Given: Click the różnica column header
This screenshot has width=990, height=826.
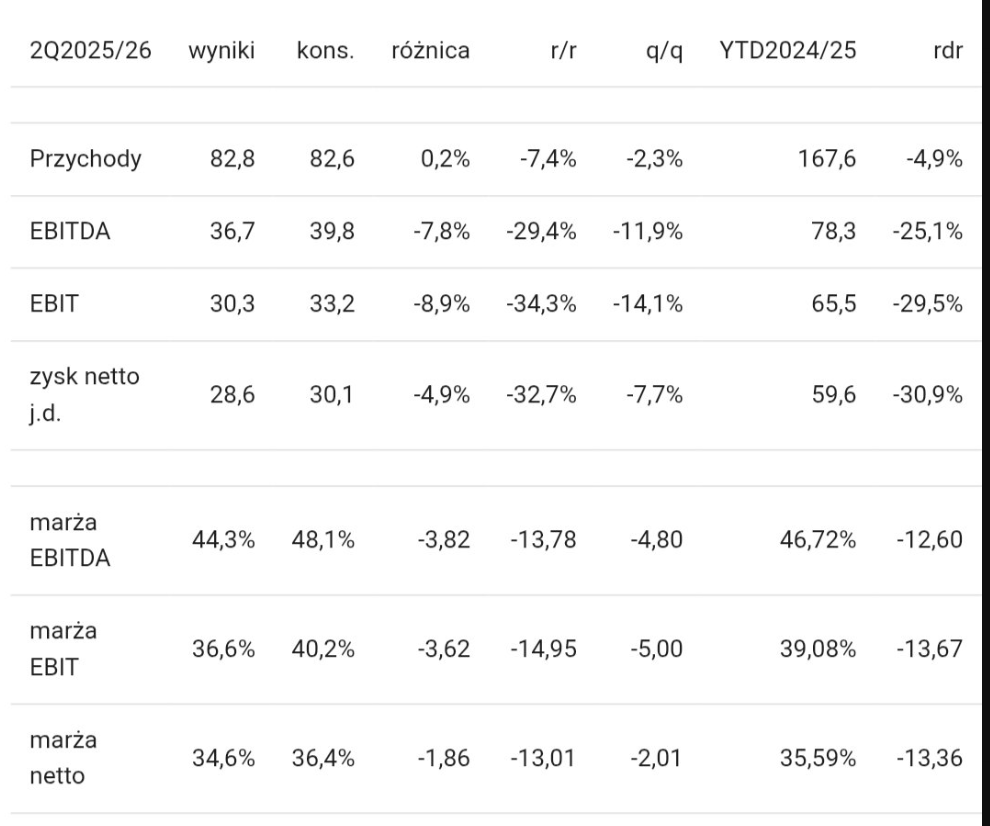Looking at the screenshot, I should tap(430, 50).
